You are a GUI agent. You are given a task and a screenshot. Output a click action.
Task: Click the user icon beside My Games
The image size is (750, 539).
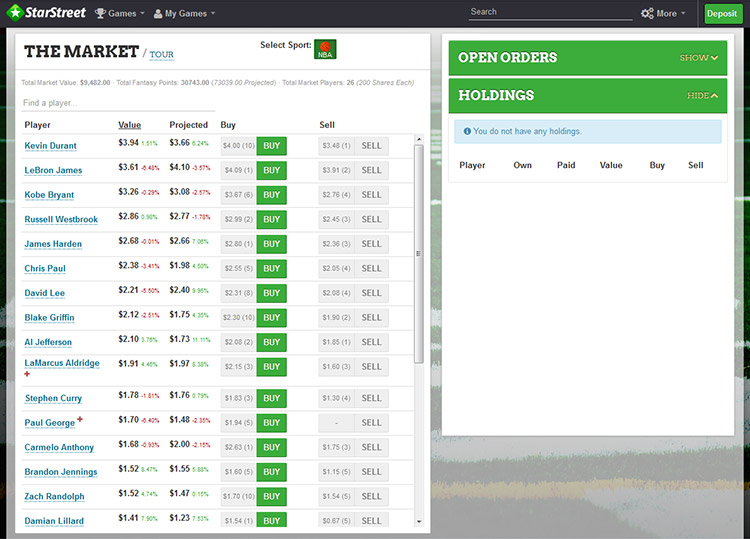[x=158, y=14]
